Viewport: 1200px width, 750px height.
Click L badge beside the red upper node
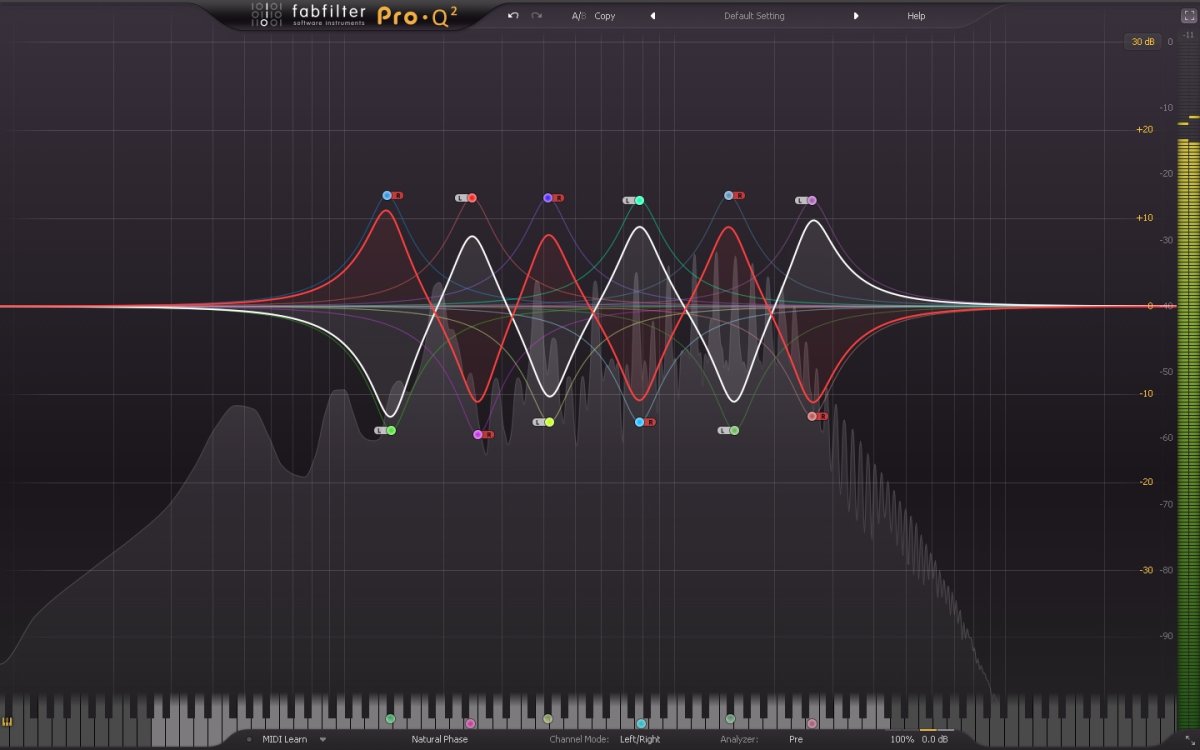pos(461,198)
